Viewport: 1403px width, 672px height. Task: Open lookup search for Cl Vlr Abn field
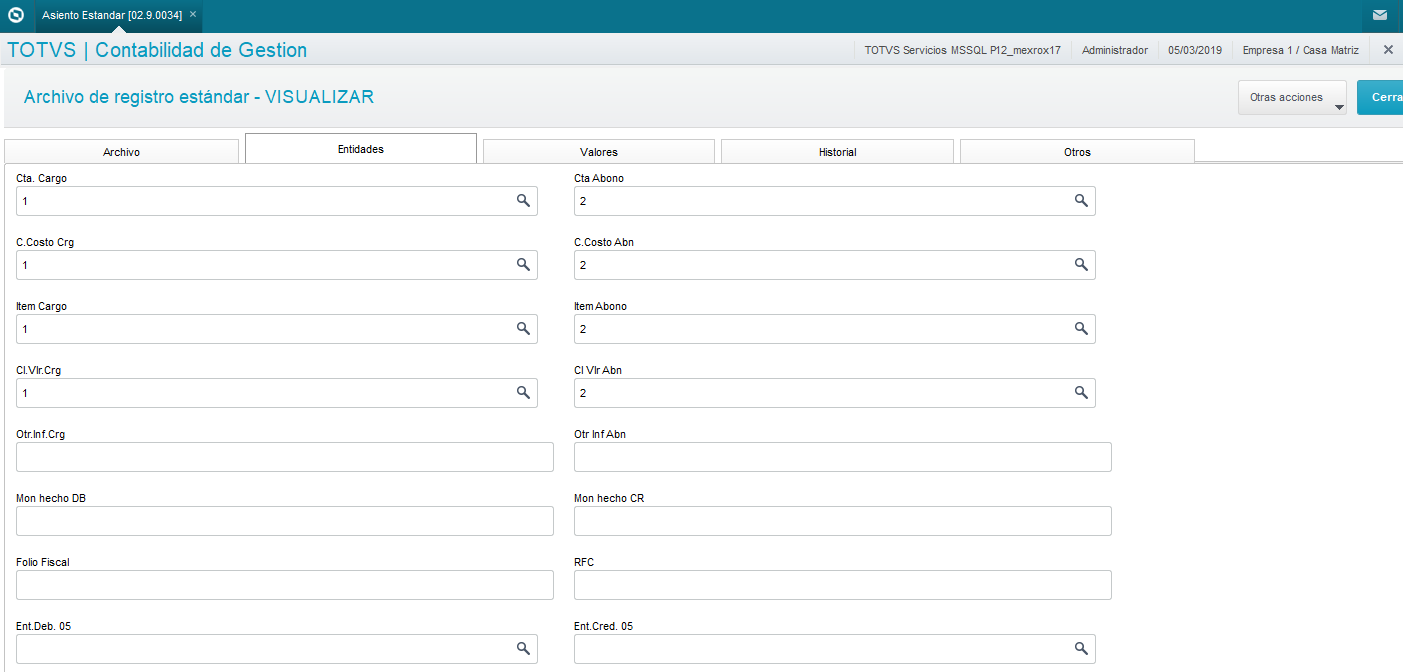pyautogui.click(x=1081, y=393)
